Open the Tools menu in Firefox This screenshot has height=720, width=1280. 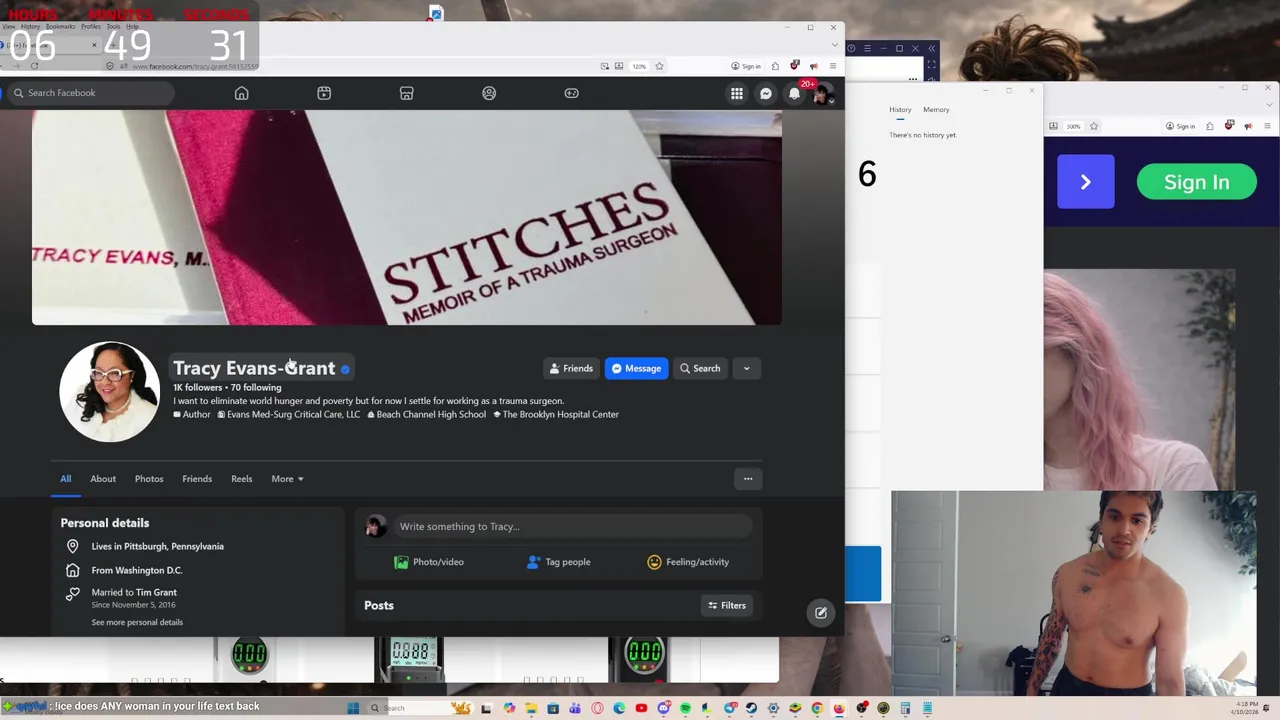point(113,26)
